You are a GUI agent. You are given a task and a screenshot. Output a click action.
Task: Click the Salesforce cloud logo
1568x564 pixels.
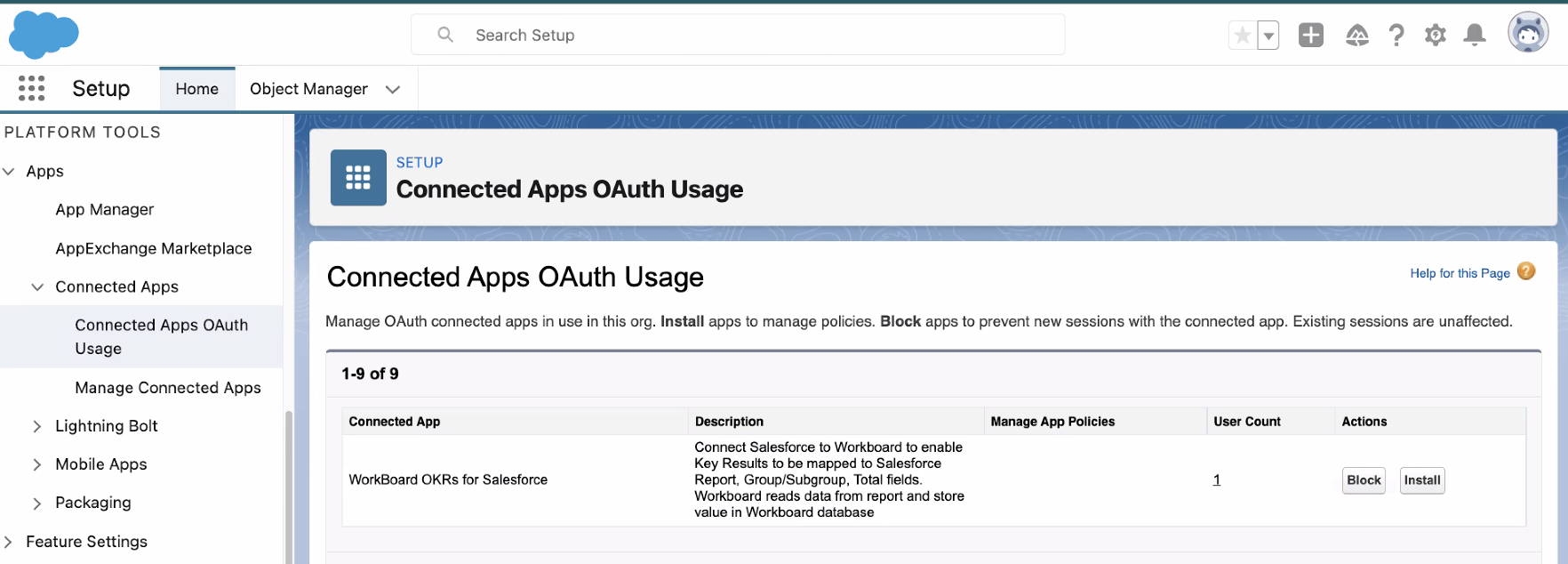coord(44,35)
